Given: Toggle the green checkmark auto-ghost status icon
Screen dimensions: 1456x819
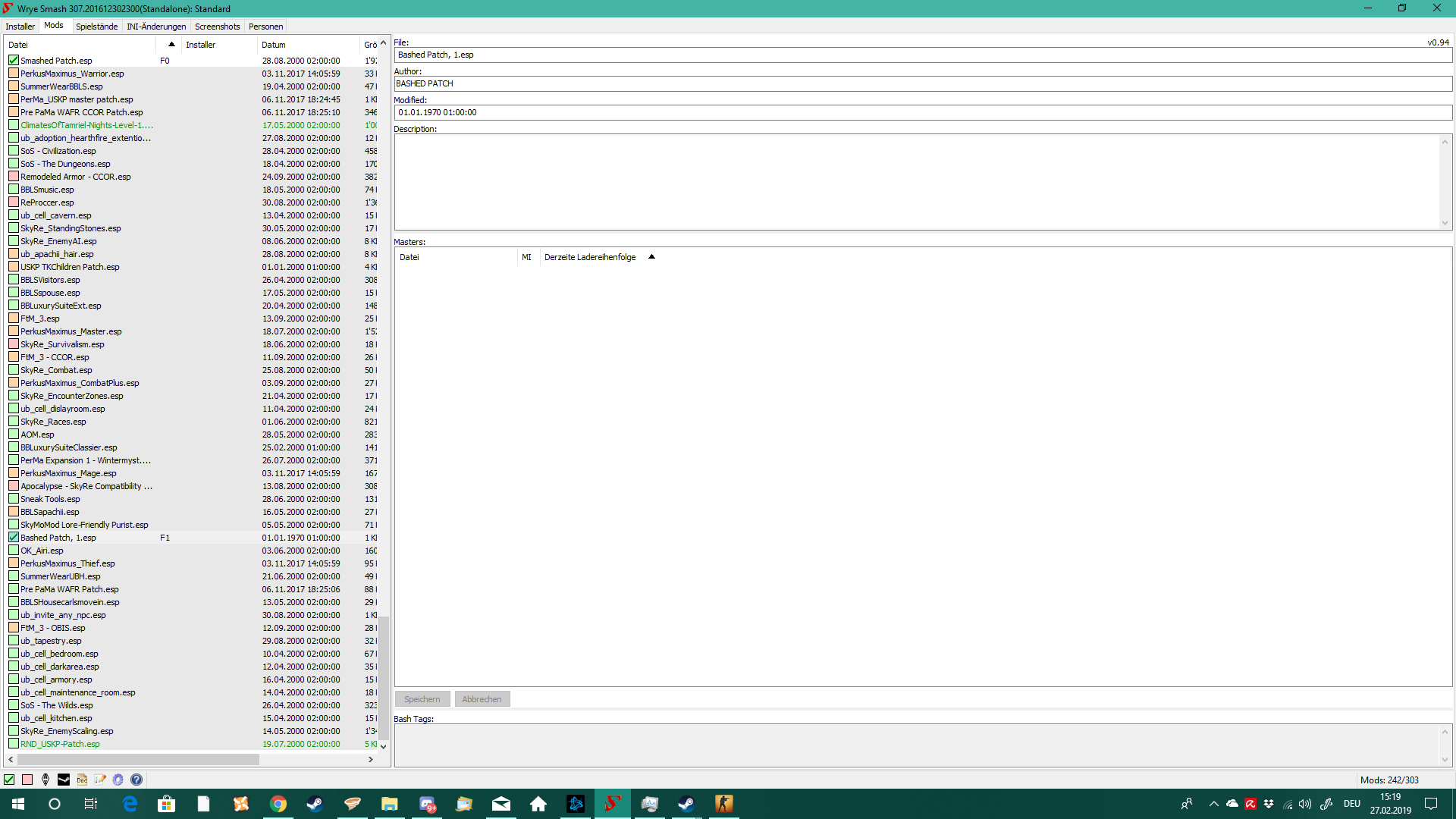Looking at the screenshot, I should pos(9,780).
